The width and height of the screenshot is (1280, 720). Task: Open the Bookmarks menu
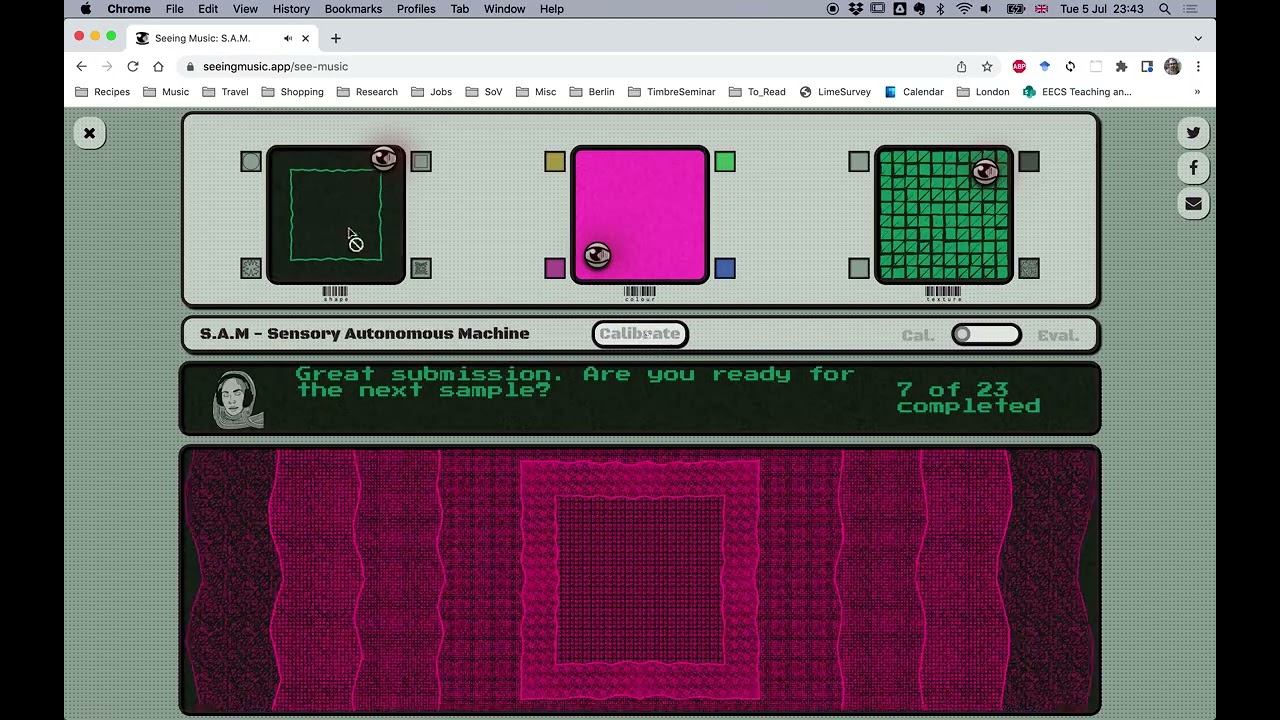(x=353, y=9)
